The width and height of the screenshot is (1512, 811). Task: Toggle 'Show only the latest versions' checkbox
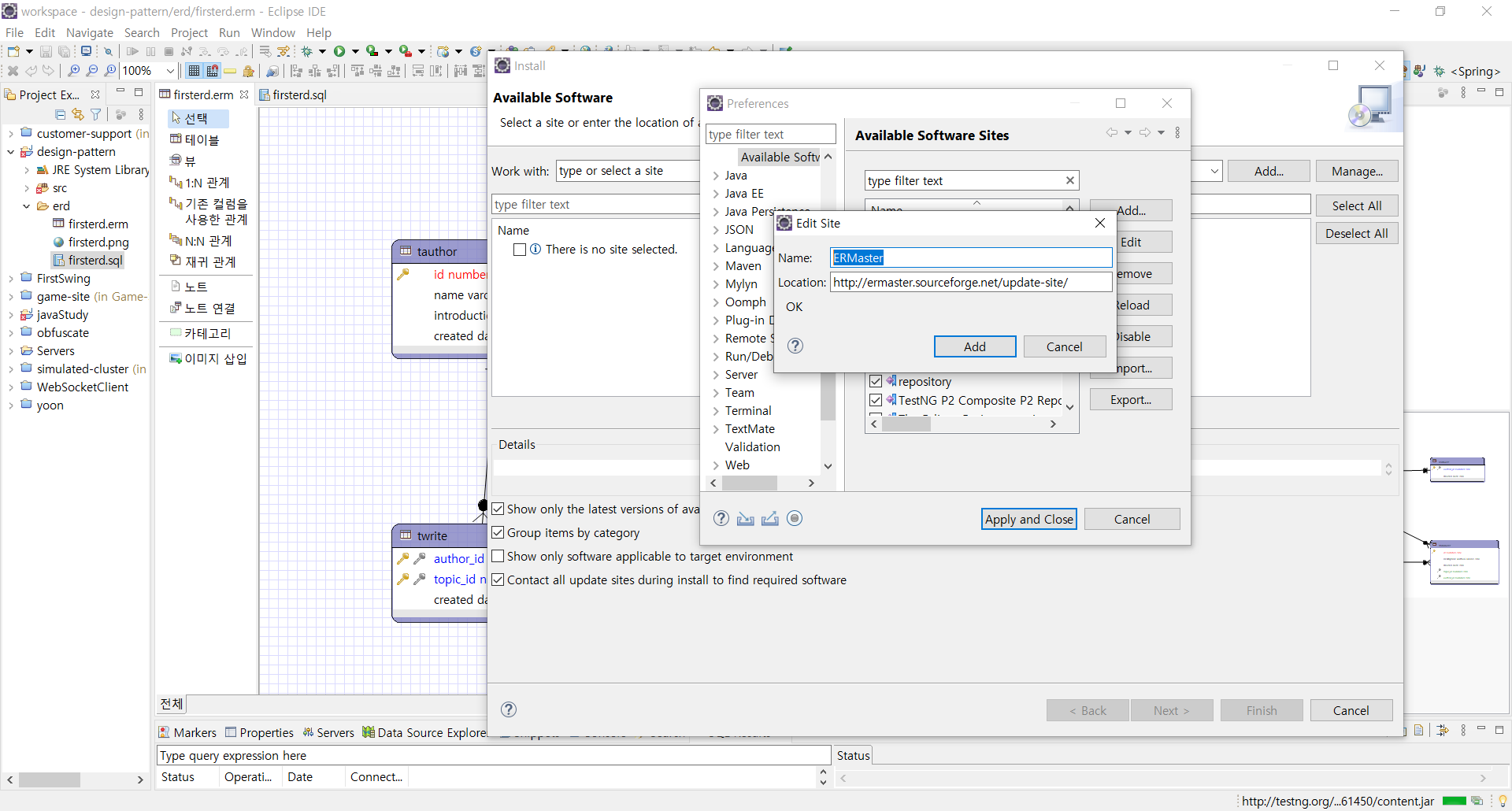[498, 509]
